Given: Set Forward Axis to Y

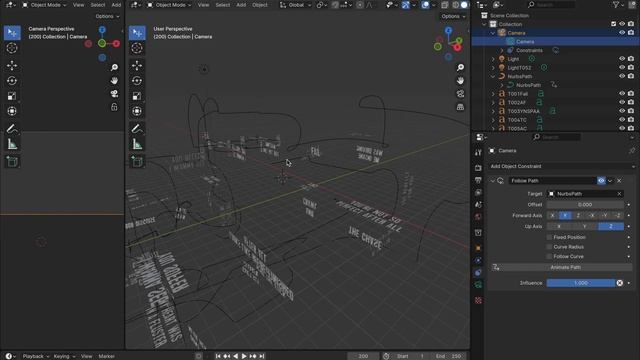Looking at the screenshot, I should 565,216.
